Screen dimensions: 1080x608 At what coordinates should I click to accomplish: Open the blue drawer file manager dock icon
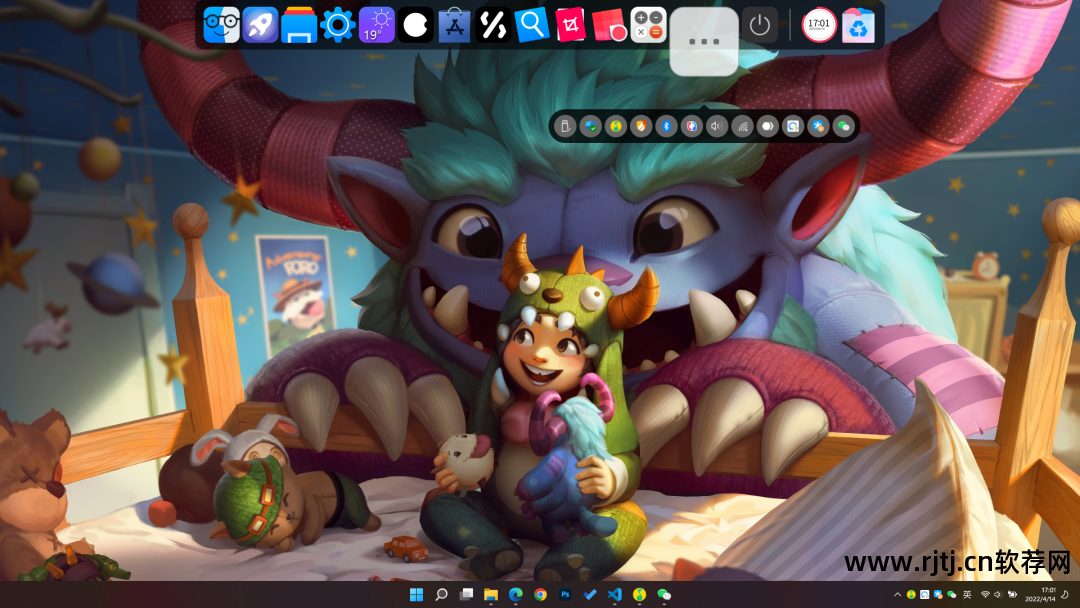click(x=299, y=25)
